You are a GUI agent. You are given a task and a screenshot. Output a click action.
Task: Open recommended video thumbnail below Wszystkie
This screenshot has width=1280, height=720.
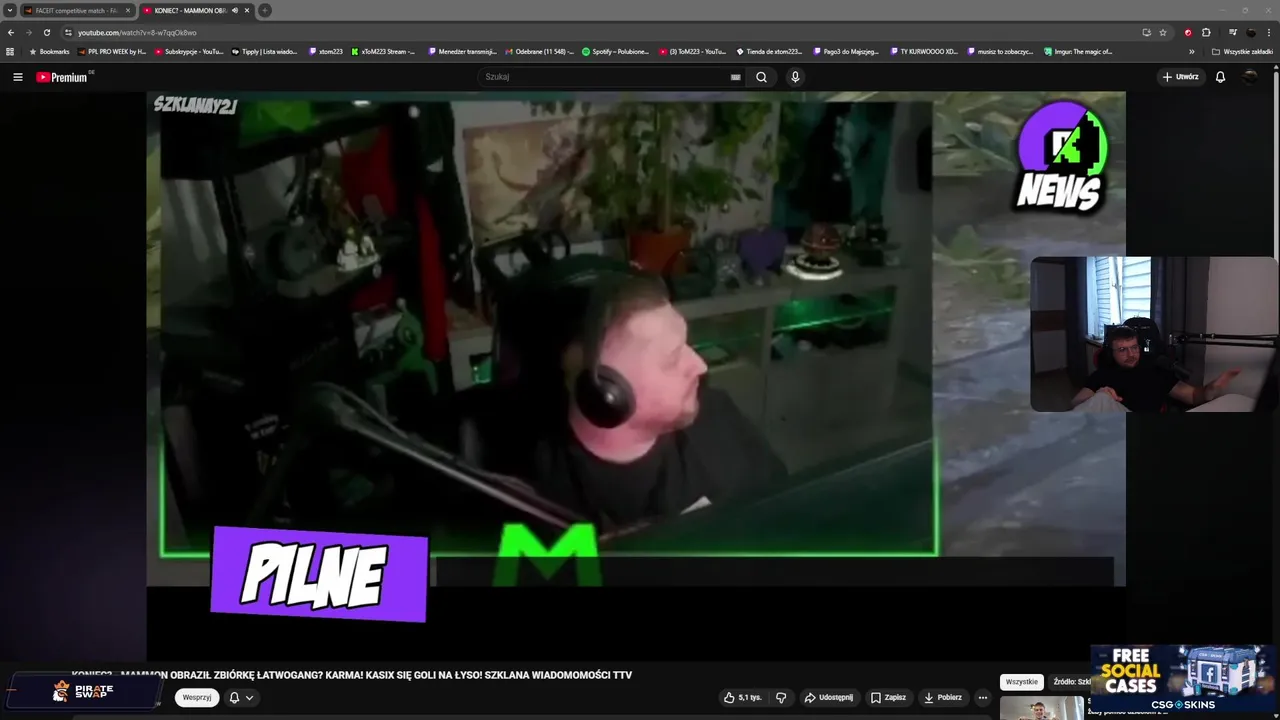click(x=1041, y=708)
